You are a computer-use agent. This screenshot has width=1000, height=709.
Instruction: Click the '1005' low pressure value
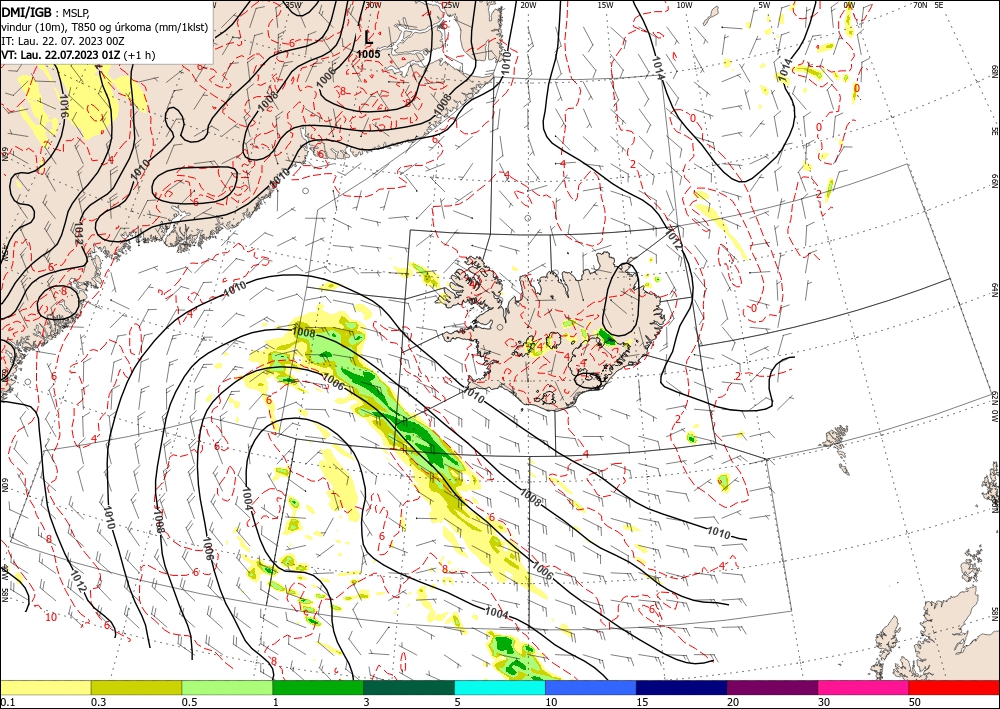tap(368, 54)
